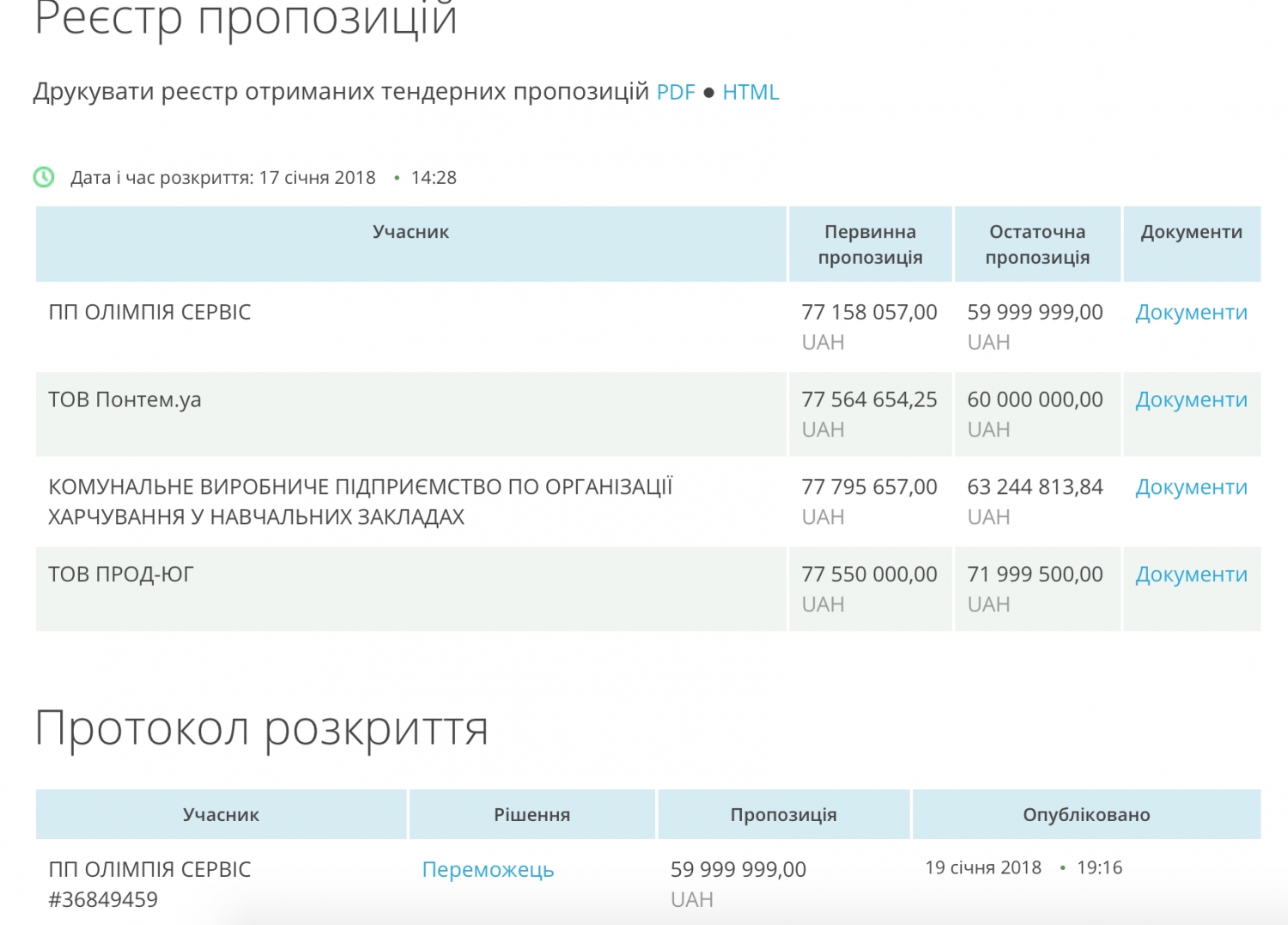
Task: Click ПП ОЛІМПІЯ СЕРВІС #36849459 in protocol table
Action: (x=149, y=884)
